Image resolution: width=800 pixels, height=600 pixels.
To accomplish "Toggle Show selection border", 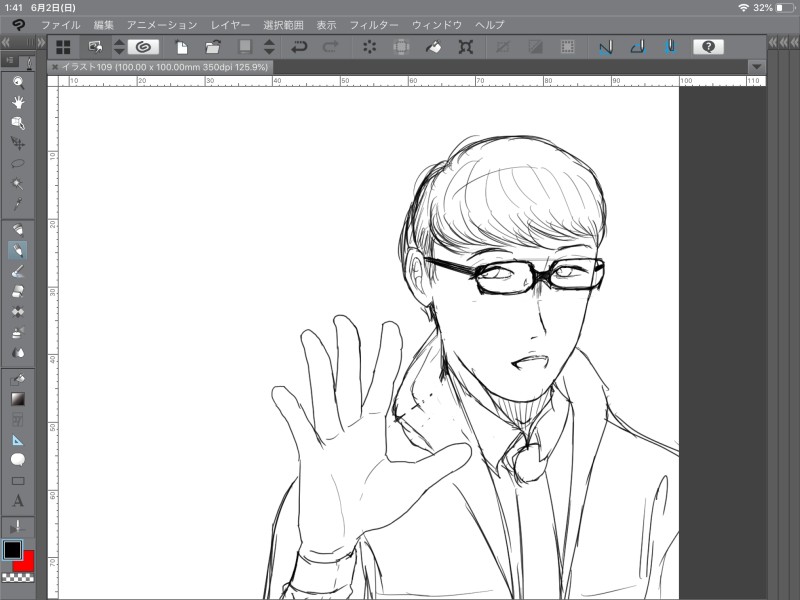I will 567,47.
